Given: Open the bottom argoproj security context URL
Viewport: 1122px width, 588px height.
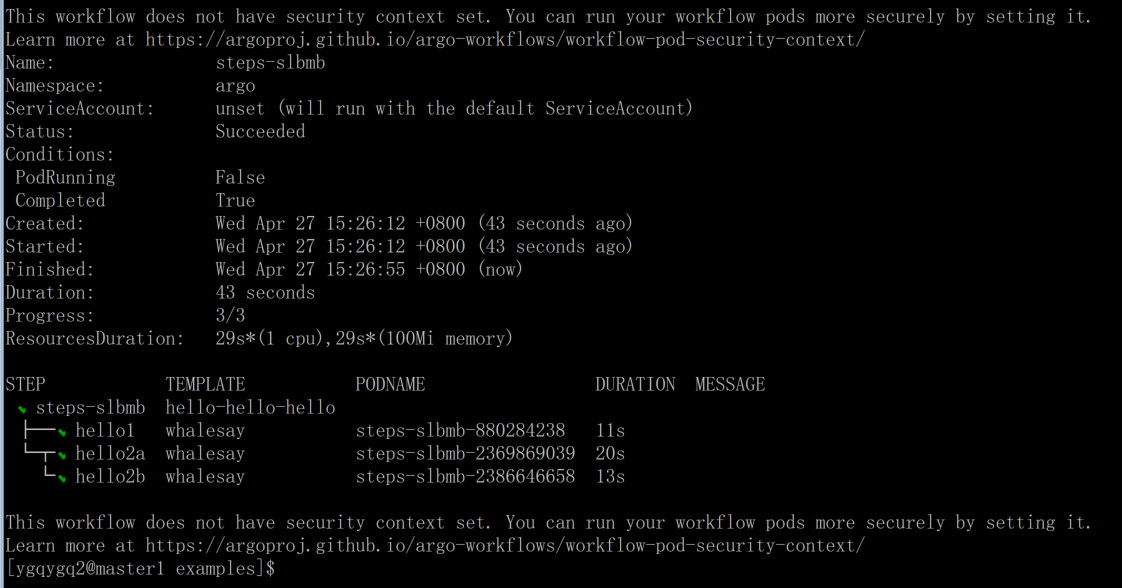Looking at the screenshot, I should click(x=504, y=546).
